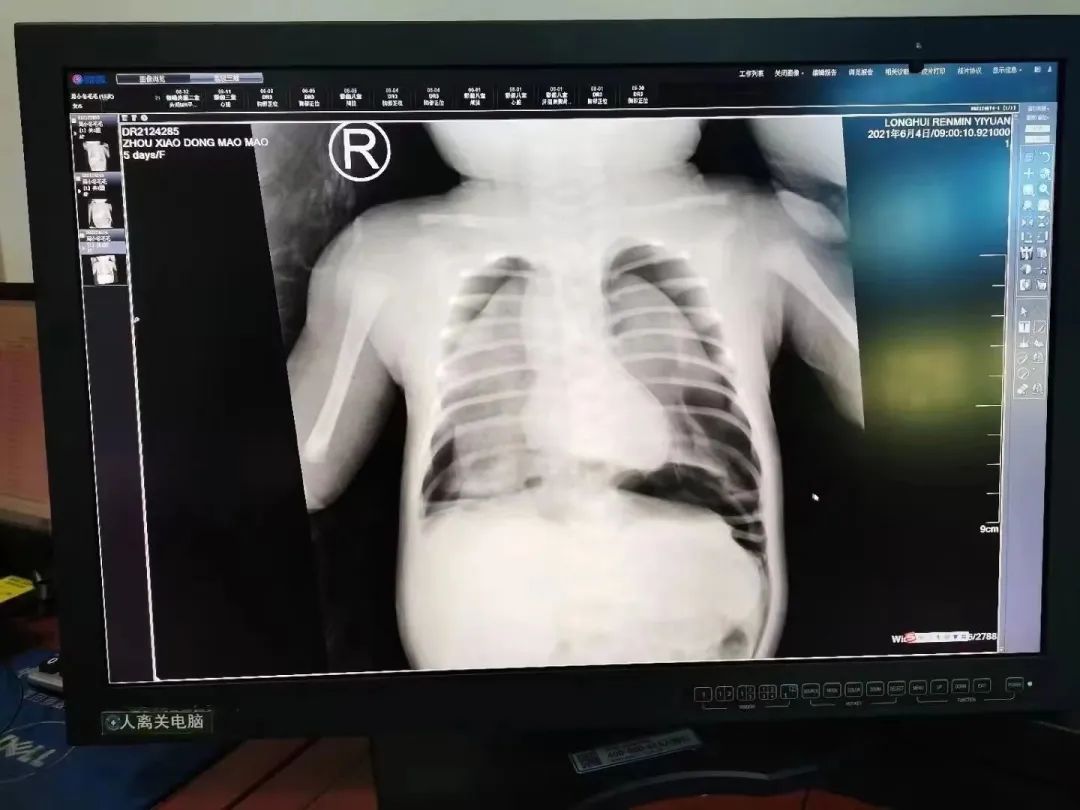
Task: Open the 05-30 study in the history strip
Action: 638,94
